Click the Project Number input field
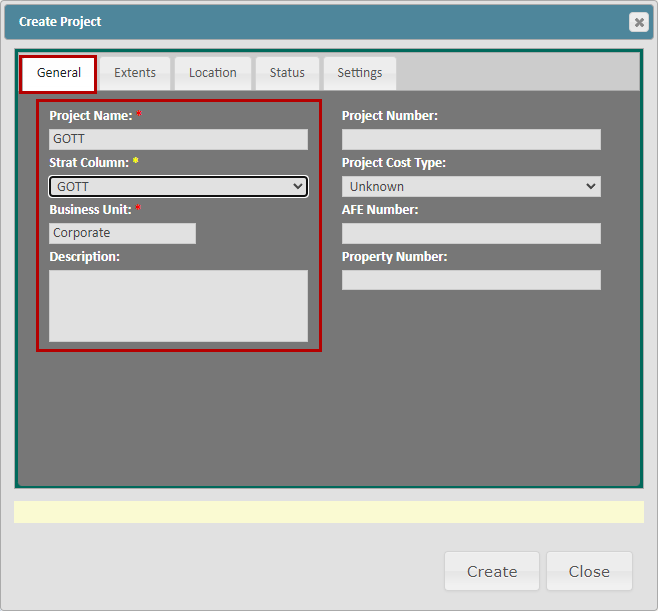The width and height of the screenshot is (658, 611). coord(471,139)
